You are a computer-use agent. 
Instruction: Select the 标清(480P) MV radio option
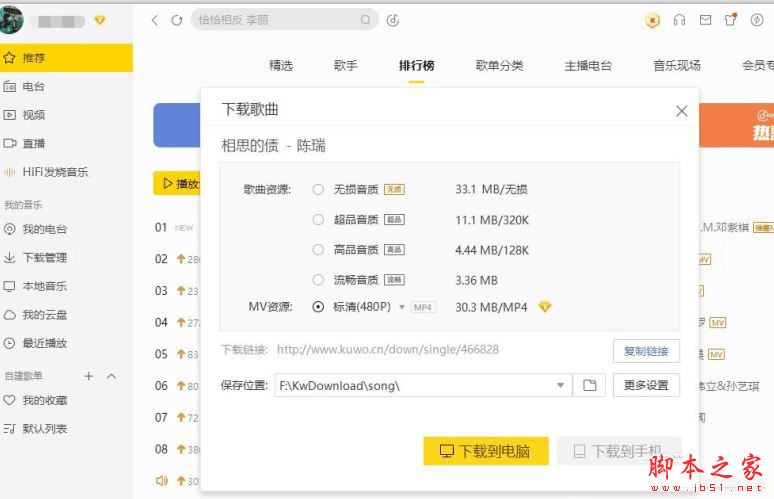click(318, 307)
